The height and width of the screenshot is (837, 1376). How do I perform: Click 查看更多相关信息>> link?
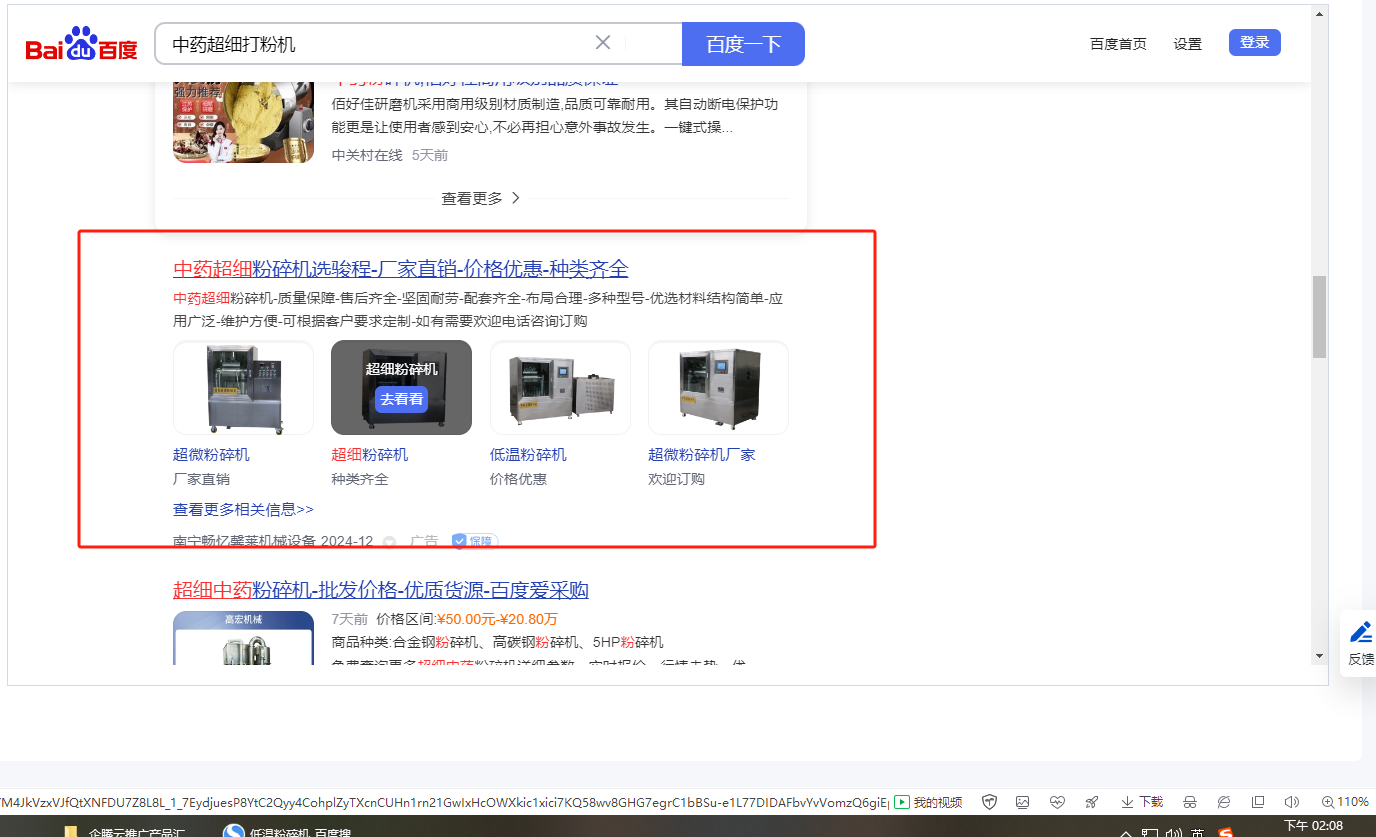click(x=243, y=510)
